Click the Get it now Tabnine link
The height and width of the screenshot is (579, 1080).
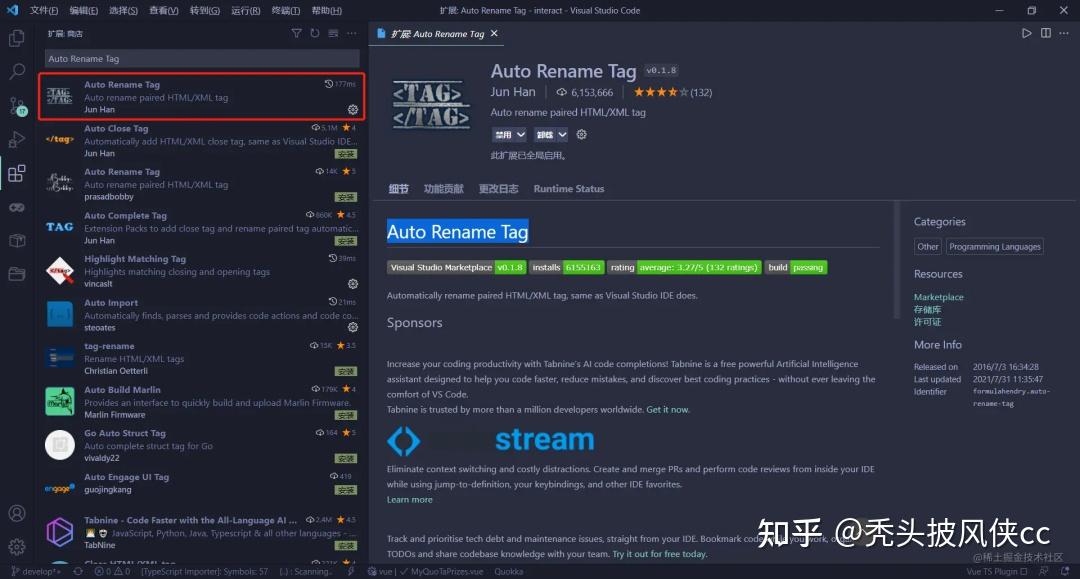[x=667, y=409]
